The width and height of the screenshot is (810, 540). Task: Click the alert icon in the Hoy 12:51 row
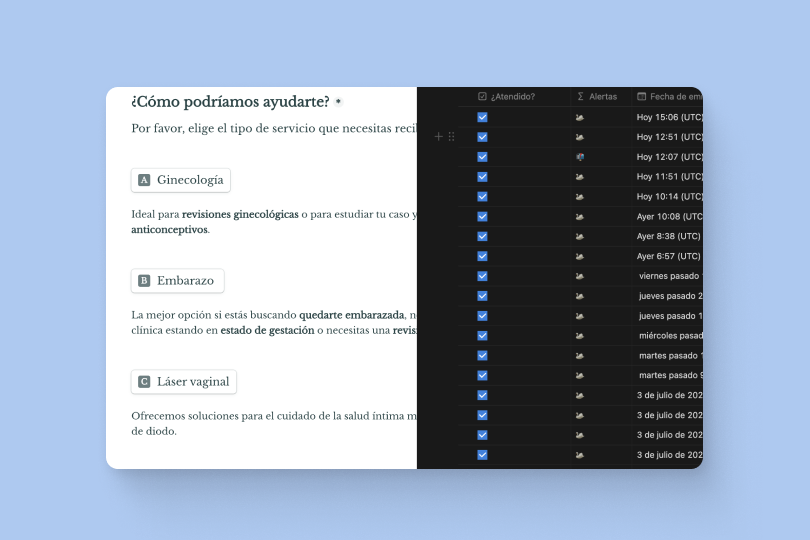pyautogui.click(x=580, y=137)
